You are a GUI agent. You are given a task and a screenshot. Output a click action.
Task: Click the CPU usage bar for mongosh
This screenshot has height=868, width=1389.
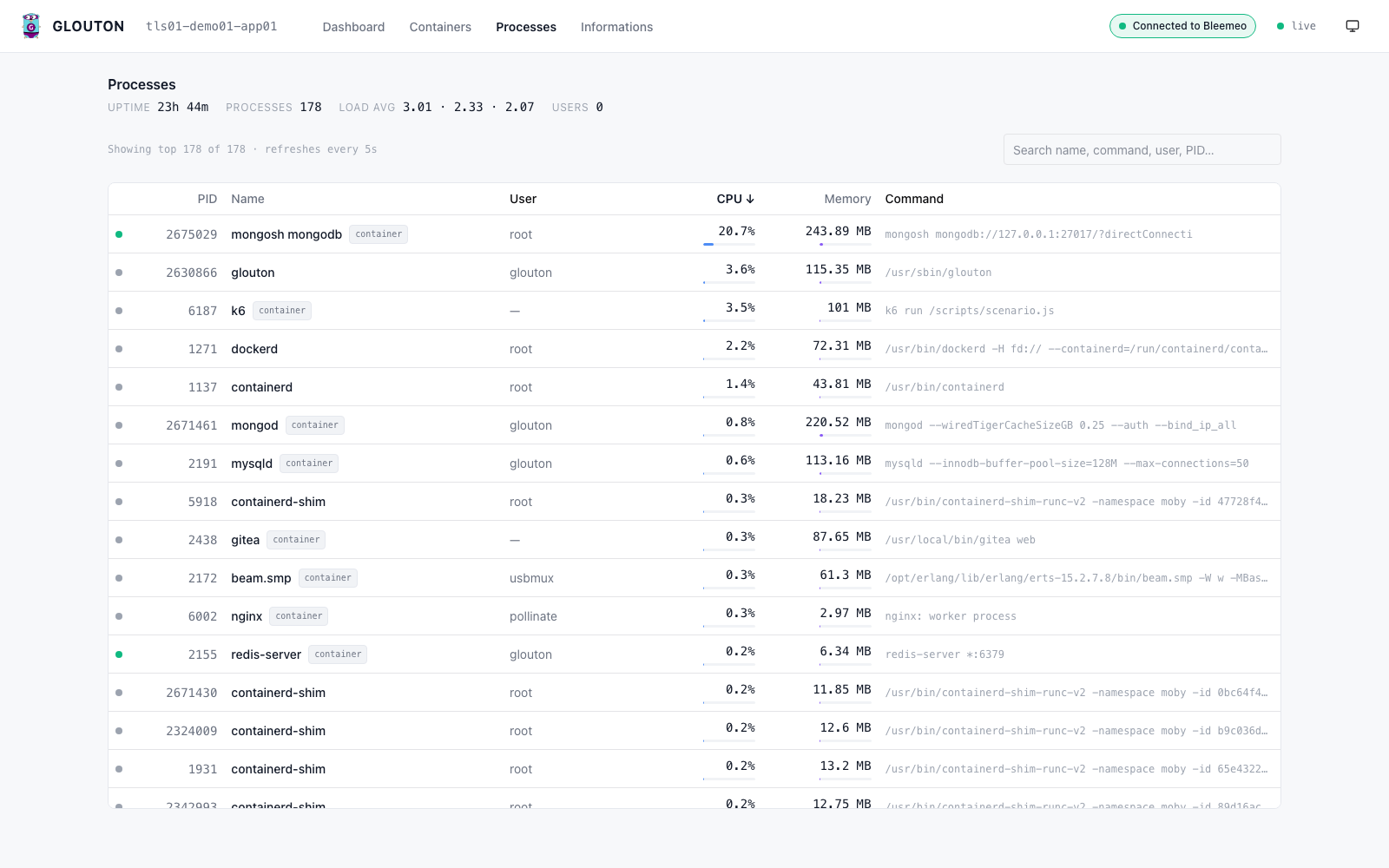pos(729,245)
